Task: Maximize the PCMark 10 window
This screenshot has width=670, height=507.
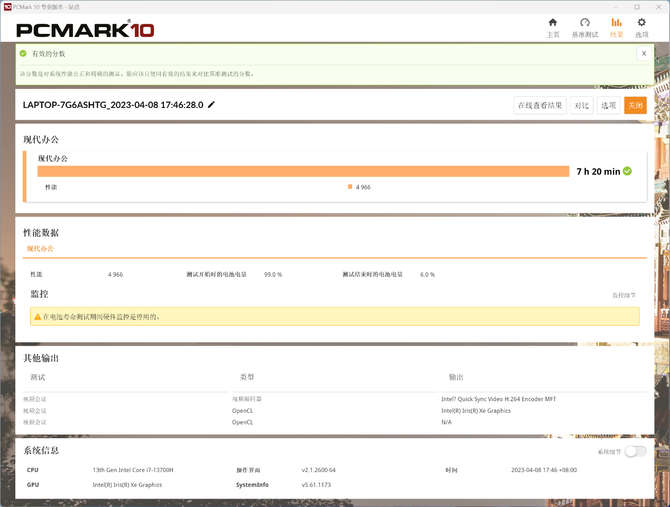Action: (637, 7)
